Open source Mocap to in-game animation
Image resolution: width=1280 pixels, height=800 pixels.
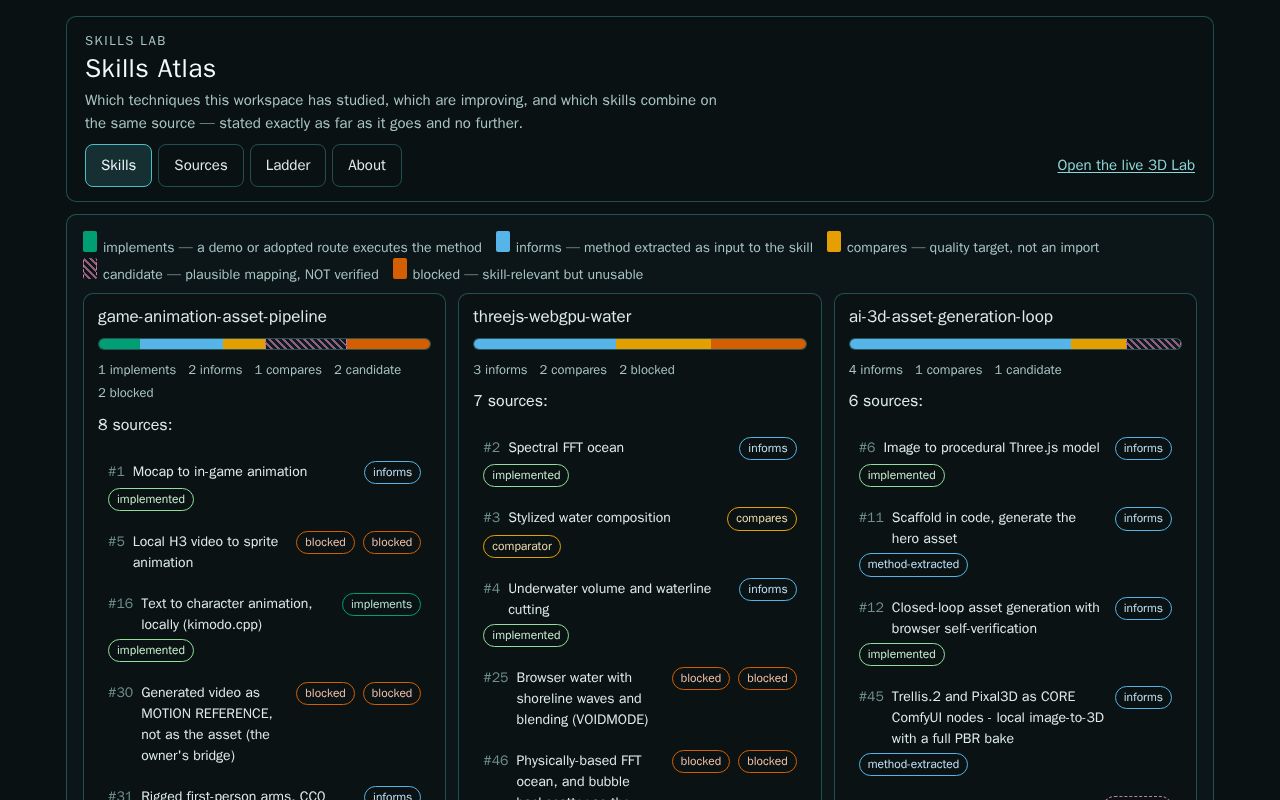(x=220, y=471)
